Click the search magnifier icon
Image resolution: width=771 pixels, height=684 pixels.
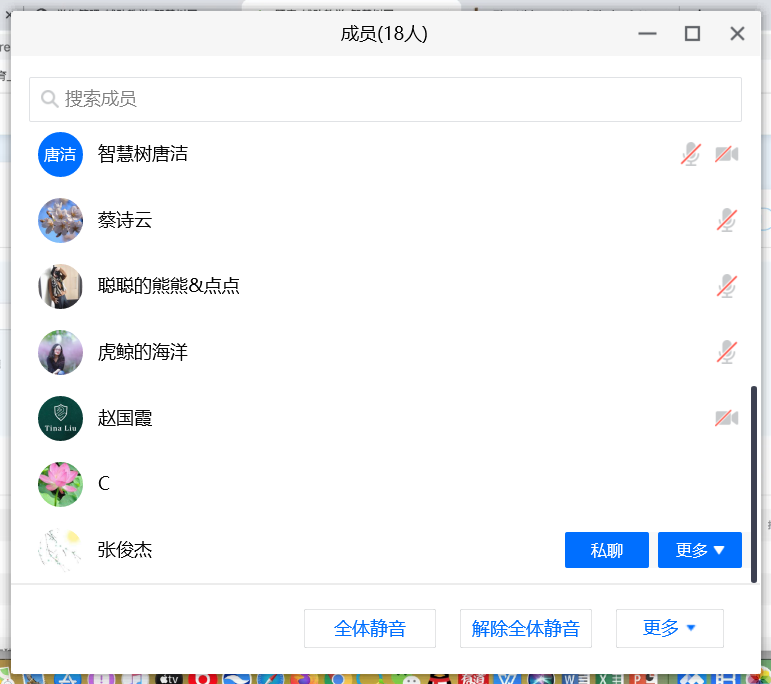coord(49,99)
